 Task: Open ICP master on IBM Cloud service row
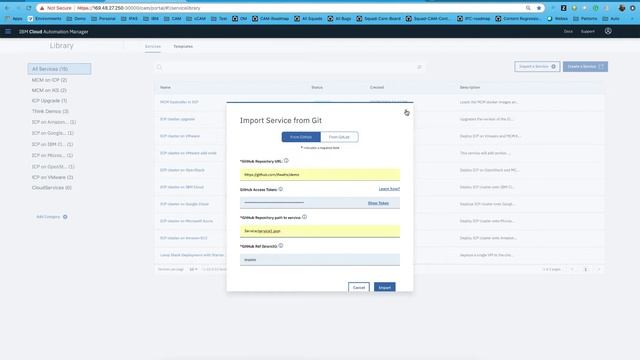pyautogui.click(x=182, y=187)
